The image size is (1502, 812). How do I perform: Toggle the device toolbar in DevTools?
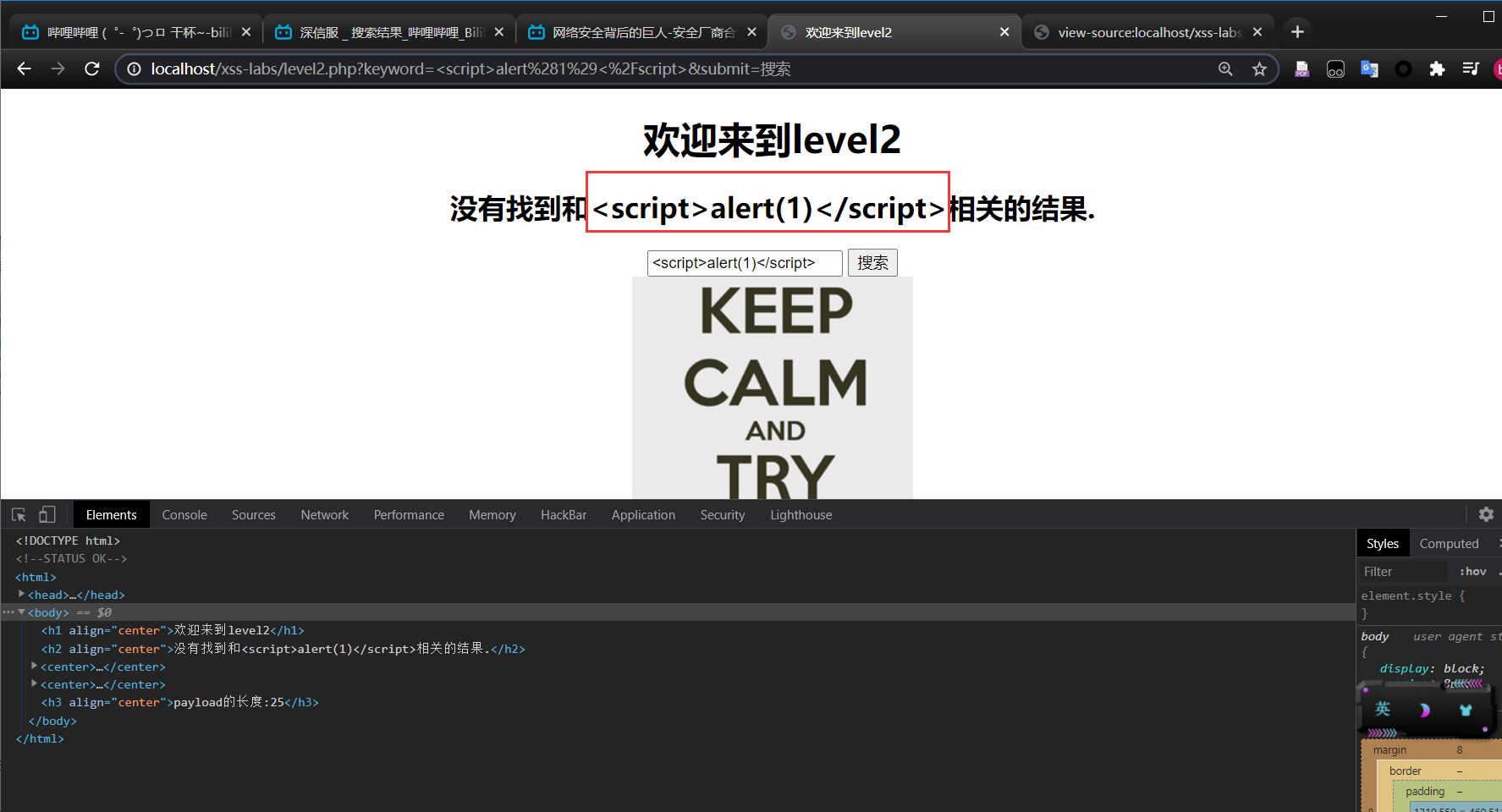pos(47,514)
